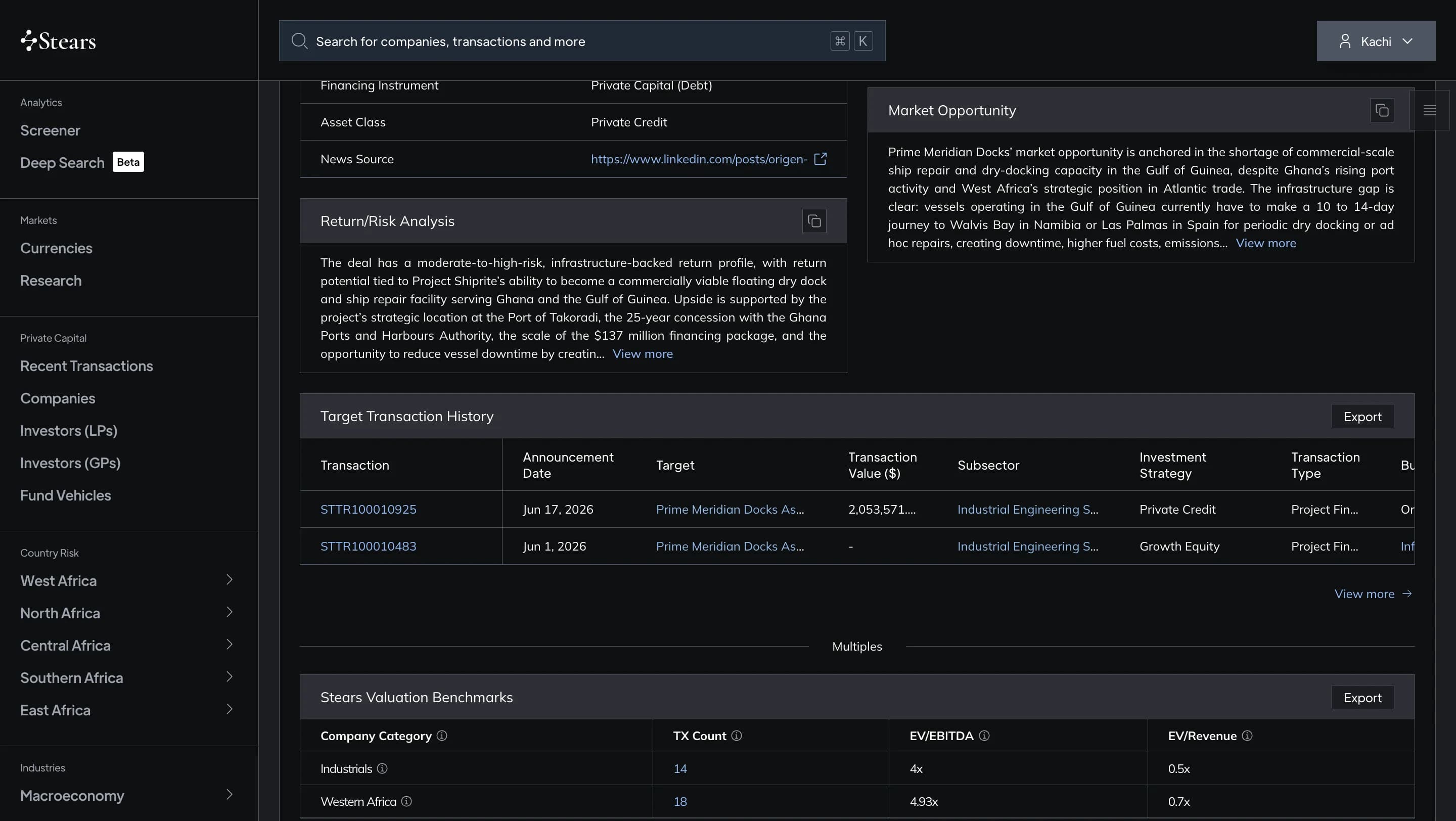
Task: Open Fund Vehicles in sidebar
Action: pyautogui.click(x=66, y=495)
